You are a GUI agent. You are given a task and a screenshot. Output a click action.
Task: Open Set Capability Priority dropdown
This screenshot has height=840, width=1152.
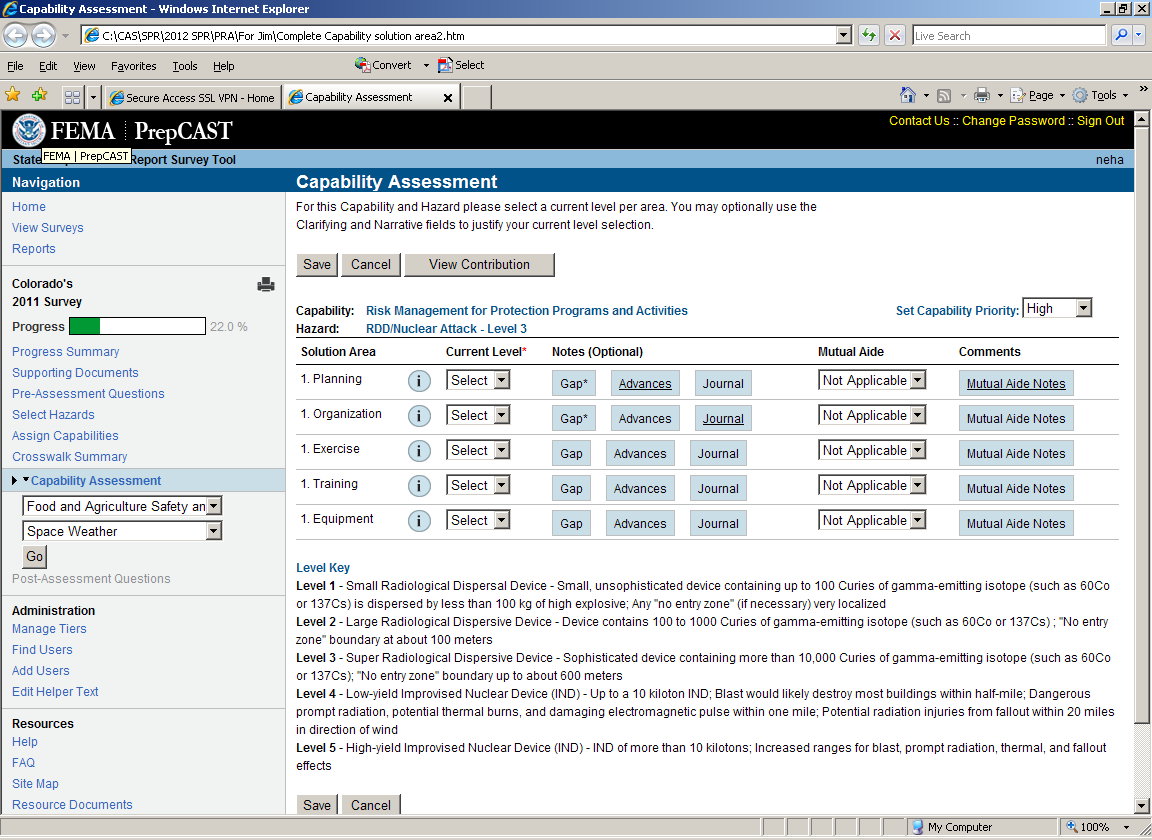point(1057,309)
